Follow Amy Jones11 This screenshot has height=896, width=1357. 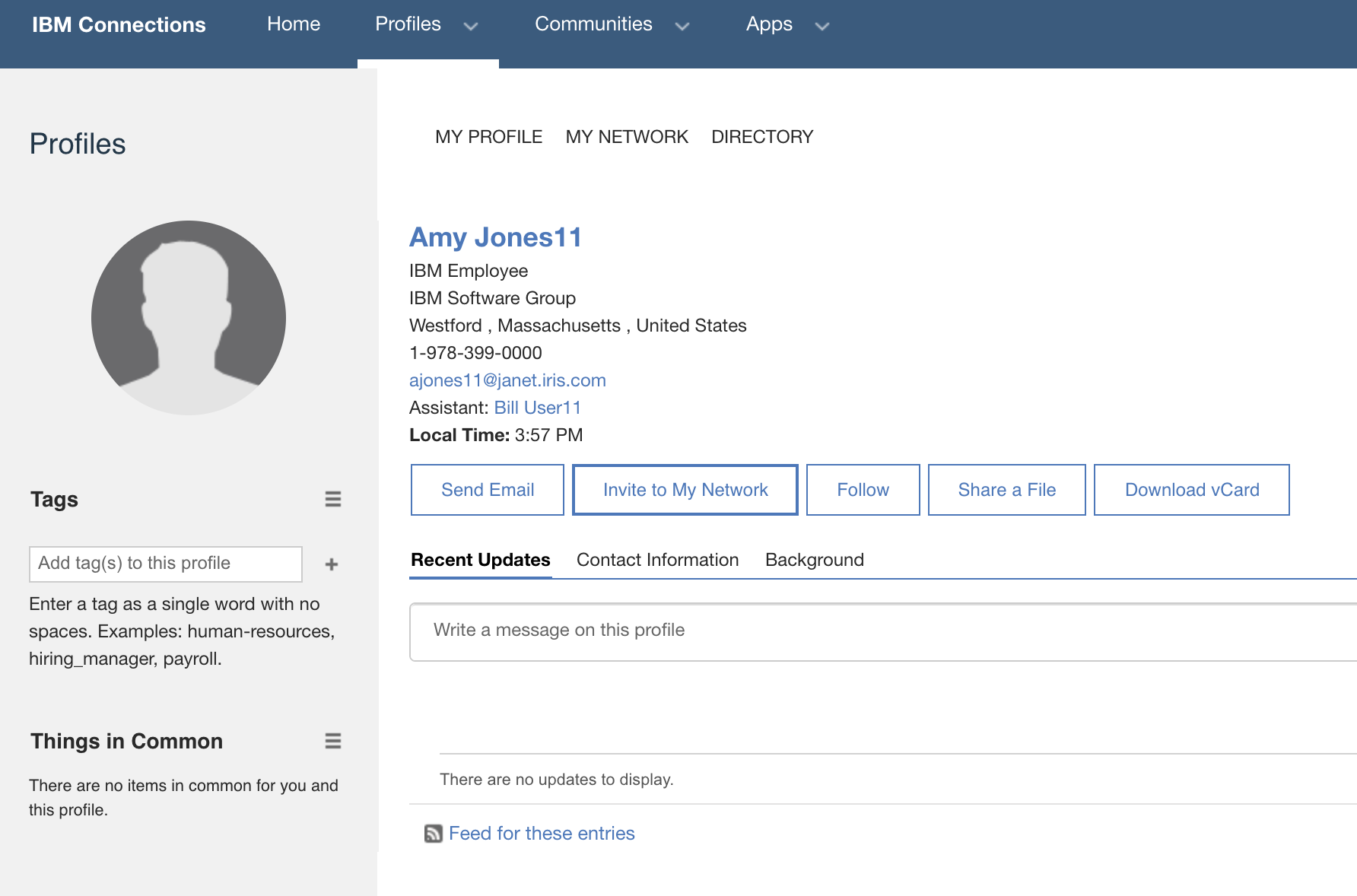(x=863, y=490)
